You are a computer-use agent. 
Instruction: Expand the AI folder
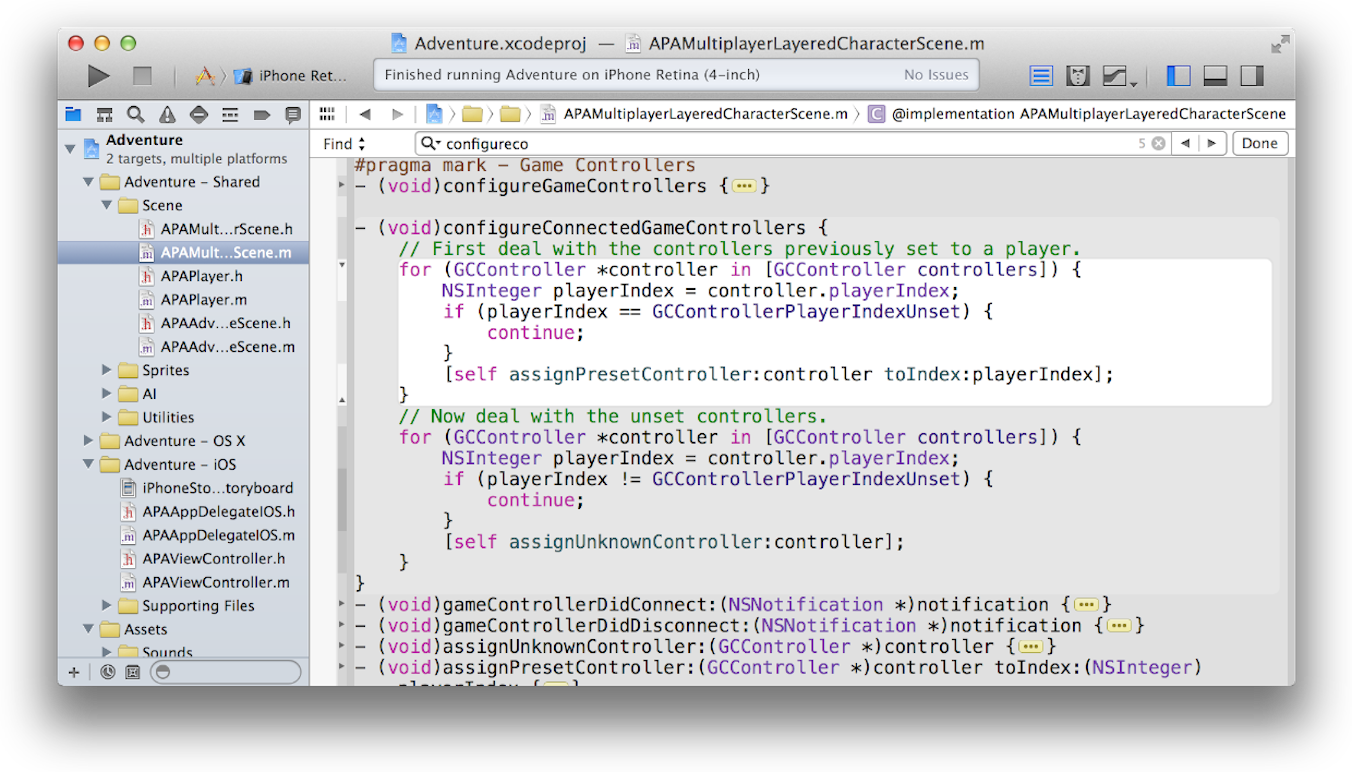pos(106,394)
